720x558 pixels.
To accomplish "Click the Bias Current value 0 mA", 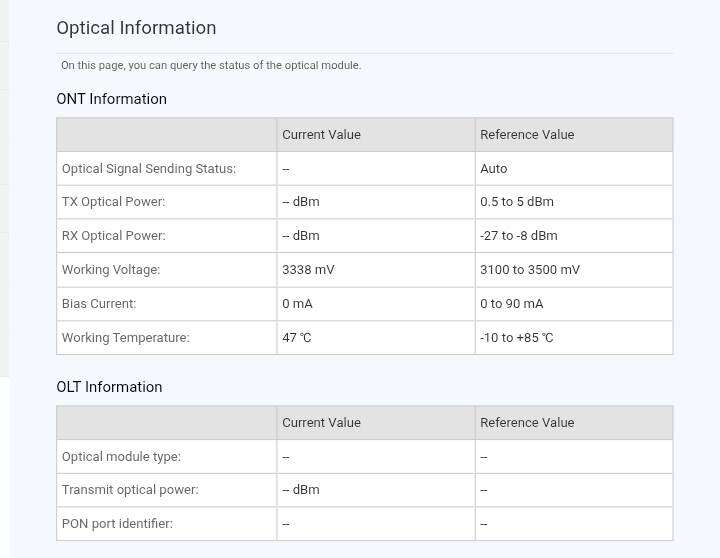I will point(297,304).
